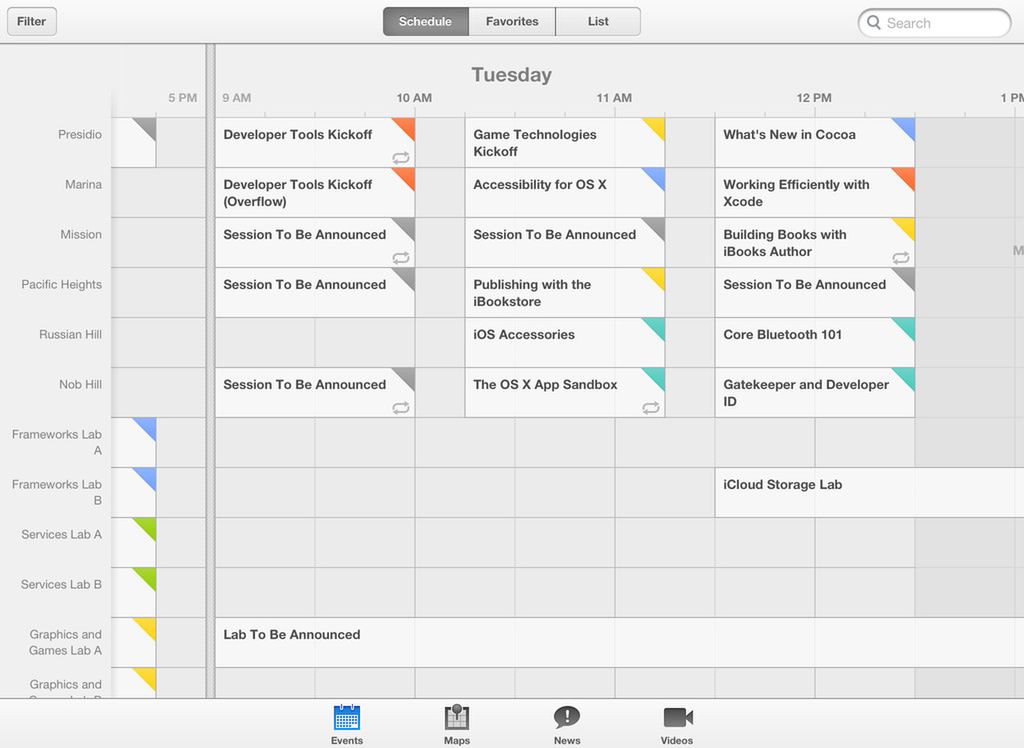Open the Maps icon
This screenshot has width=1024, height=748.
(457, 718)
